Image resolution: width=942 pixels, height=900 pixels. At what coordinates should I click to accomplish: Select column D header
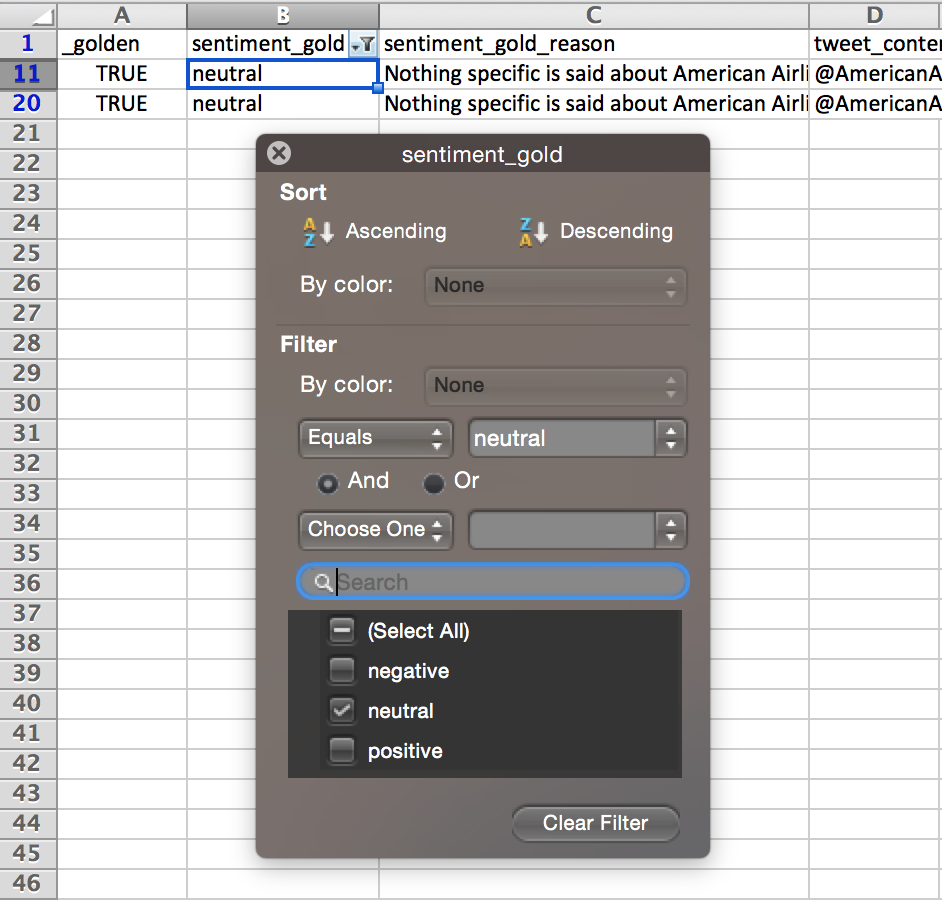point(875,15)
